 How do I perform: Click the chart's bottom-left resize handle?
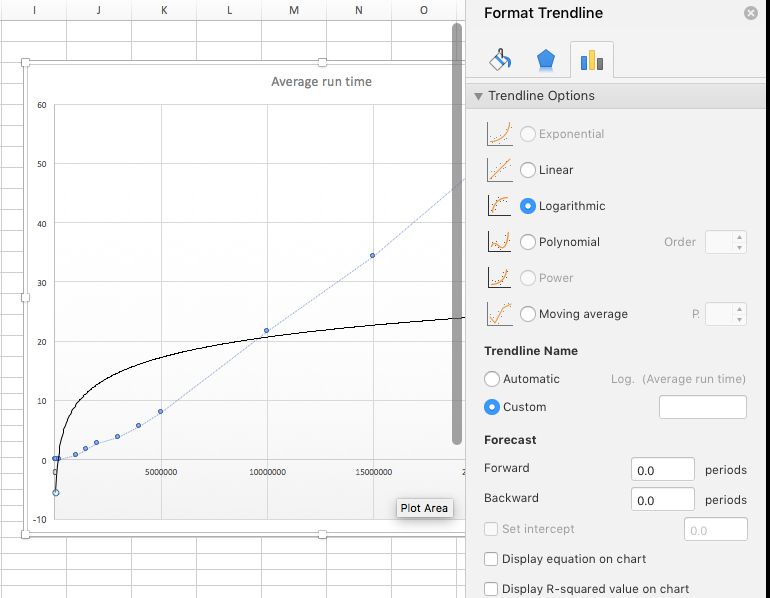click(26, 534)
